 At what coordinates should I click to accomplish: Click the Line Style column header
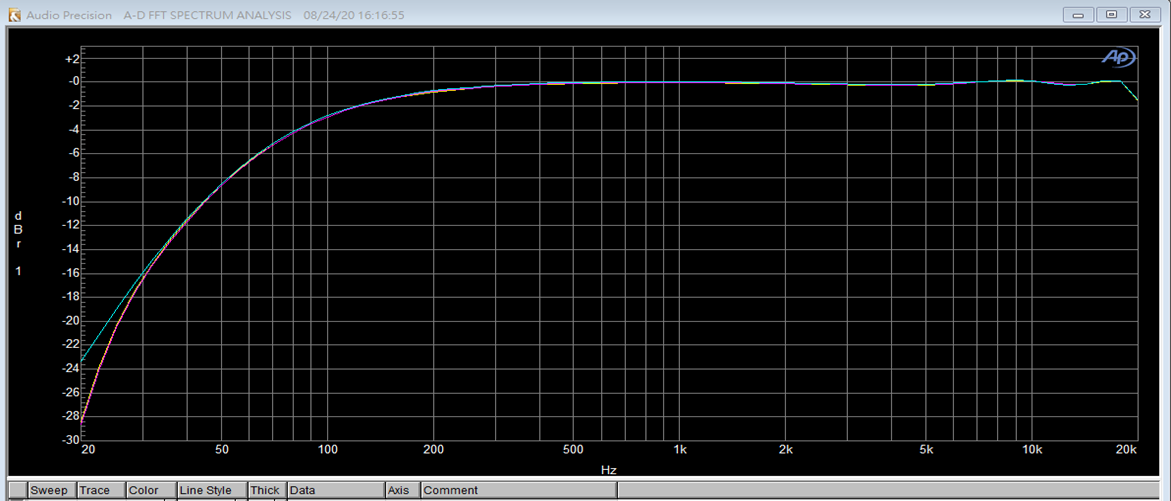[205, 491]
